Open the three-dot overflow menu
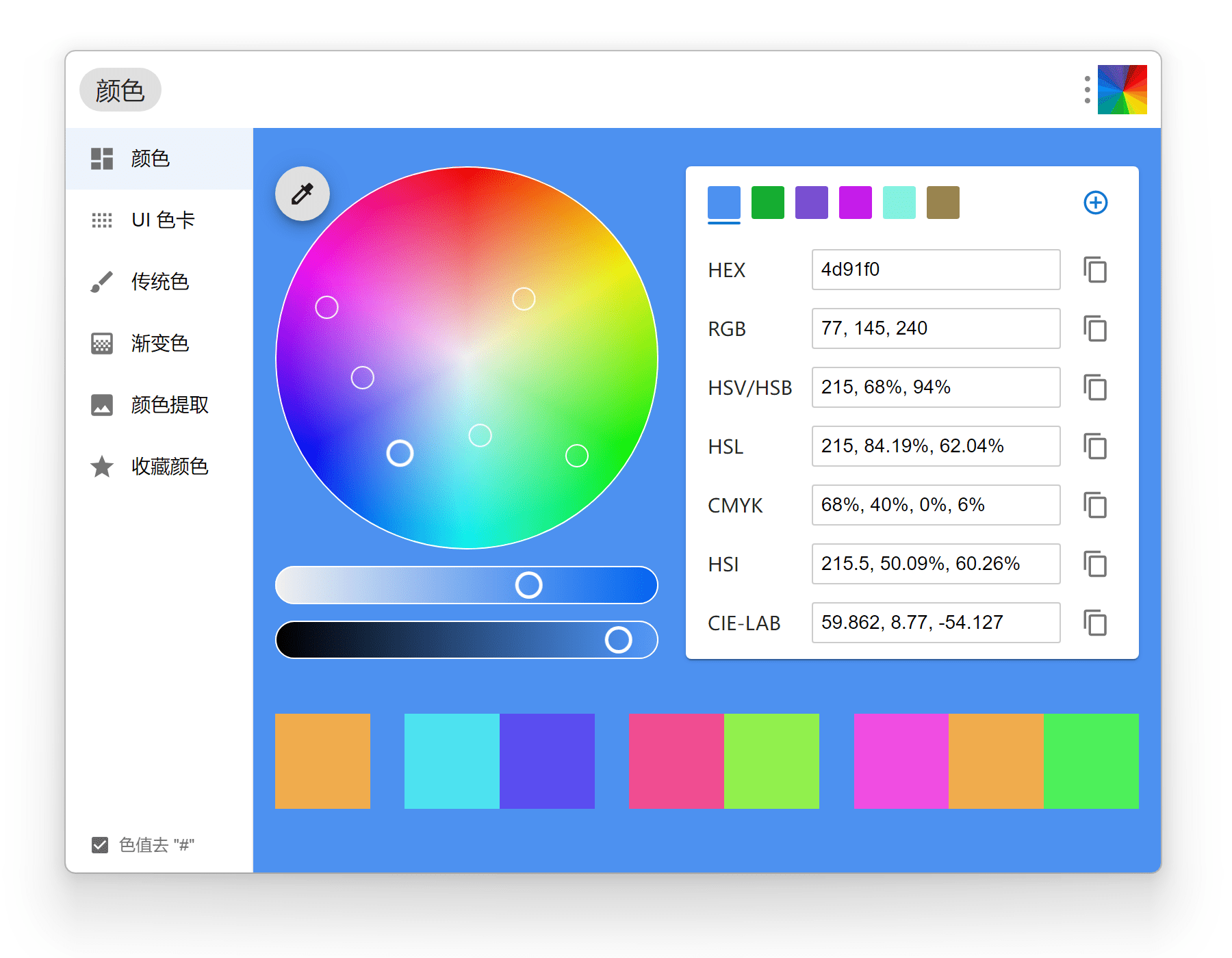1232x958 pixels. [1087, 89]
